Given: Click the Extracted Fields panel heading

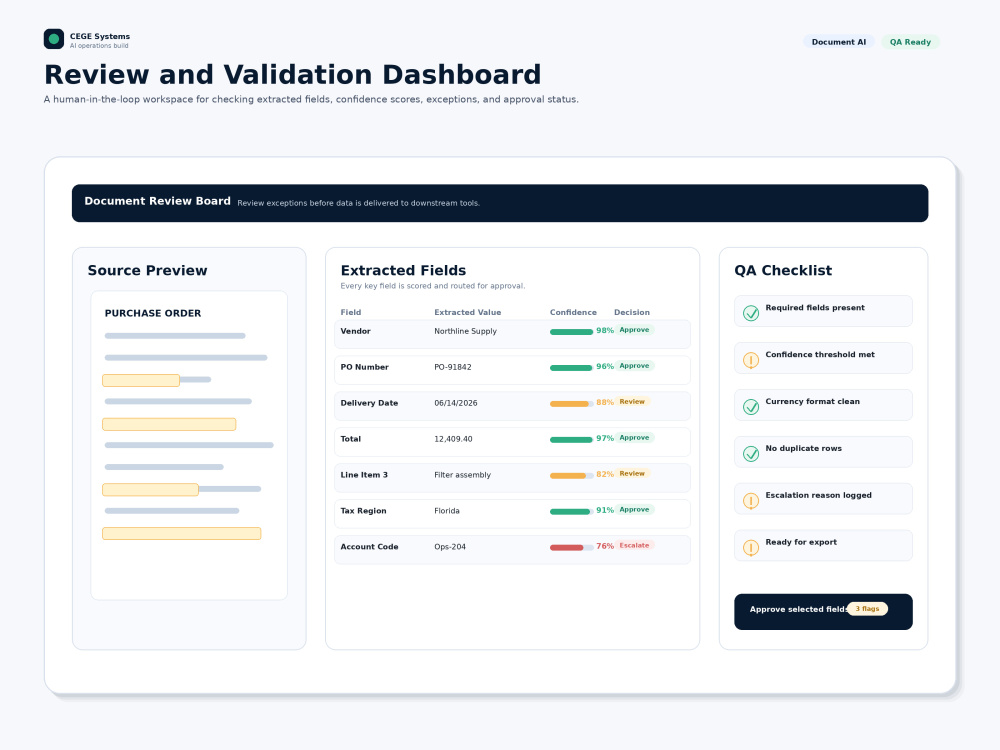Looking at the screenshot, I should [403, 270].
